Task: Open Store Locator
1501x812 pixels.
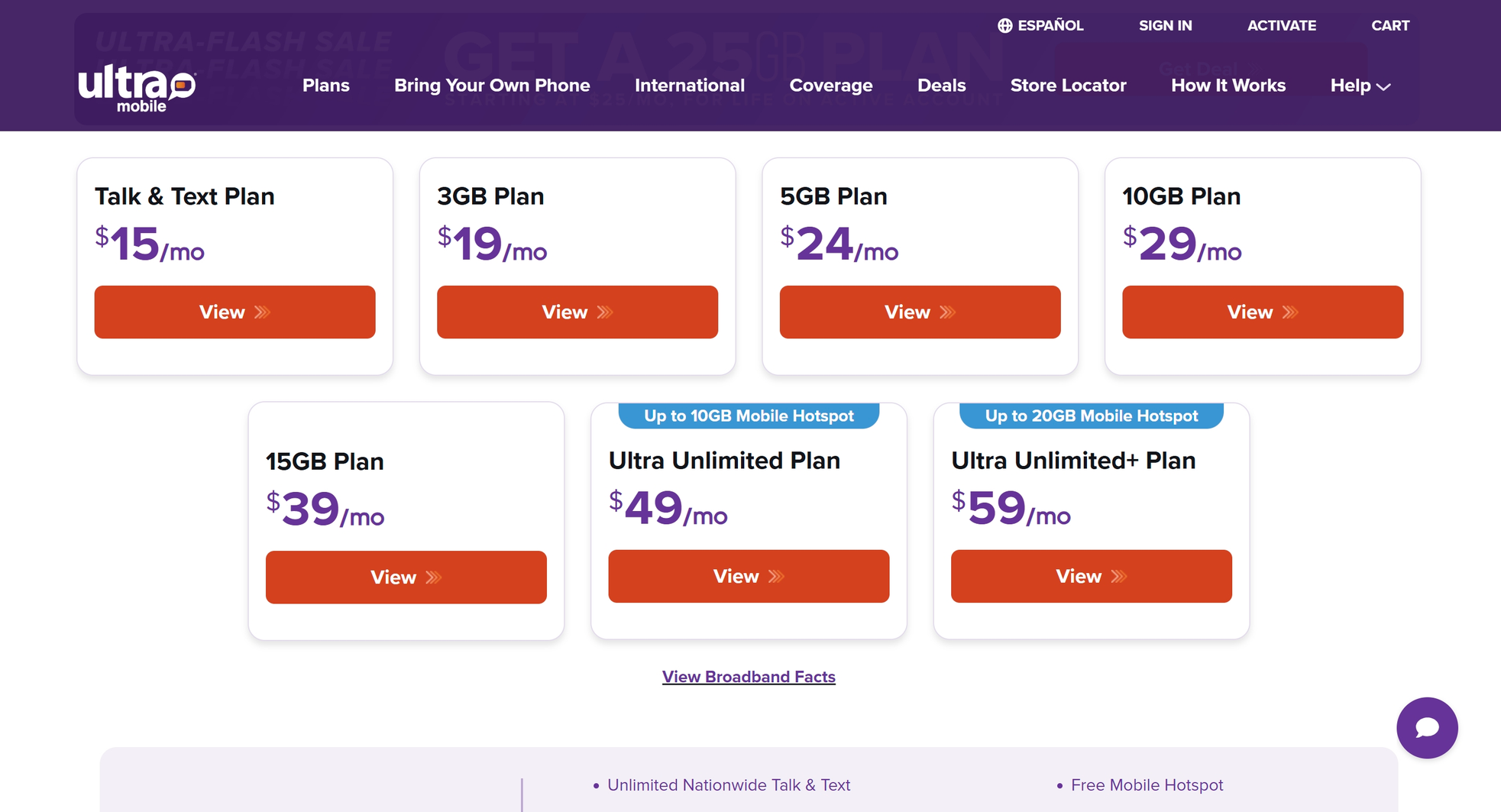Action: [x=1068, y=86]
